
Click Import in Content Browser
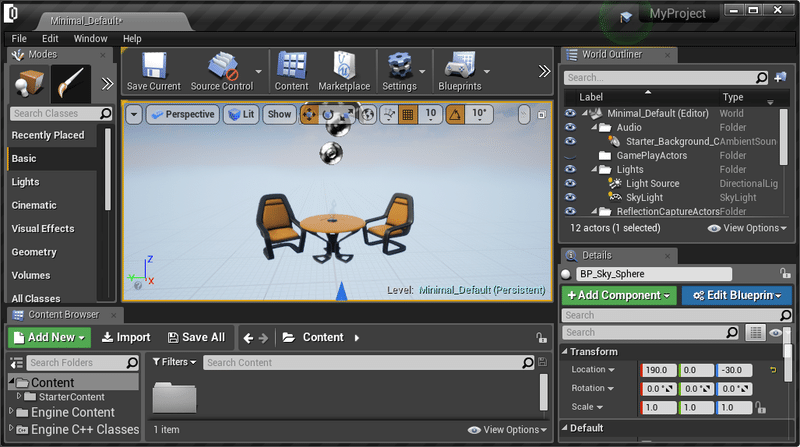coord(126,337)
